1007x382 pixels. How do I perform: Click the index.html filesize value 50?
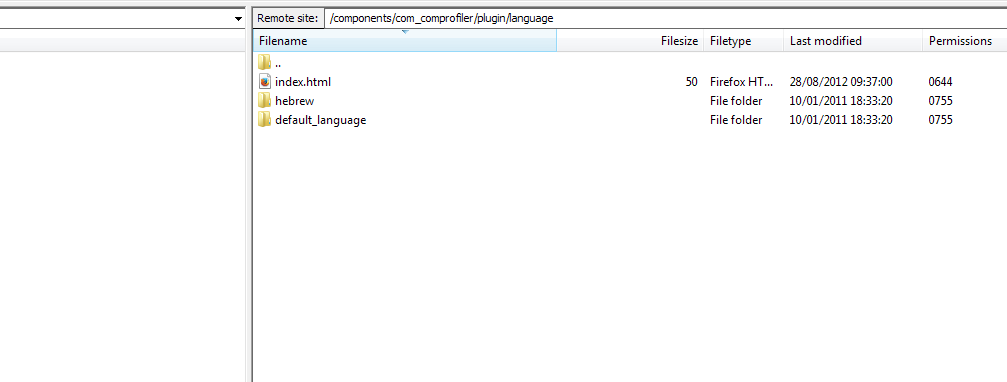(691, 82)
